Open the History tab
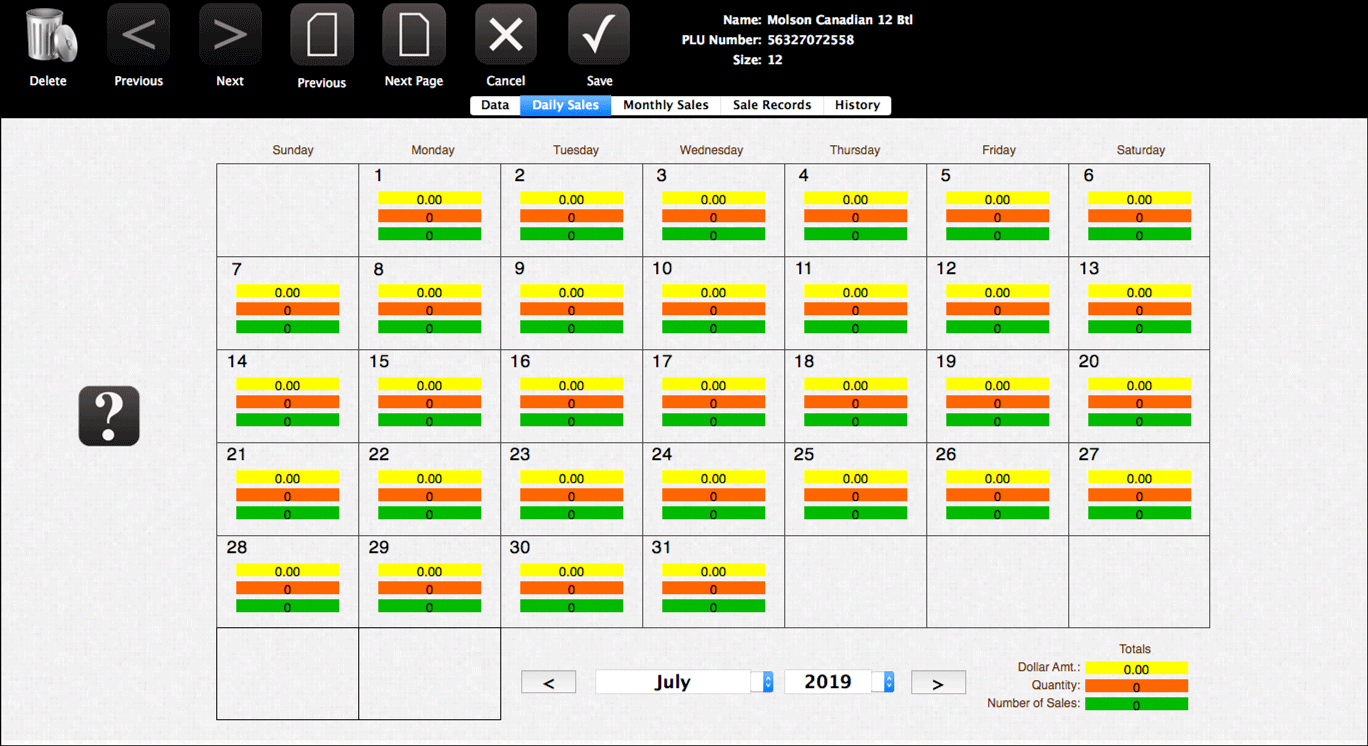1368x746 pixels. click(857, 105)
